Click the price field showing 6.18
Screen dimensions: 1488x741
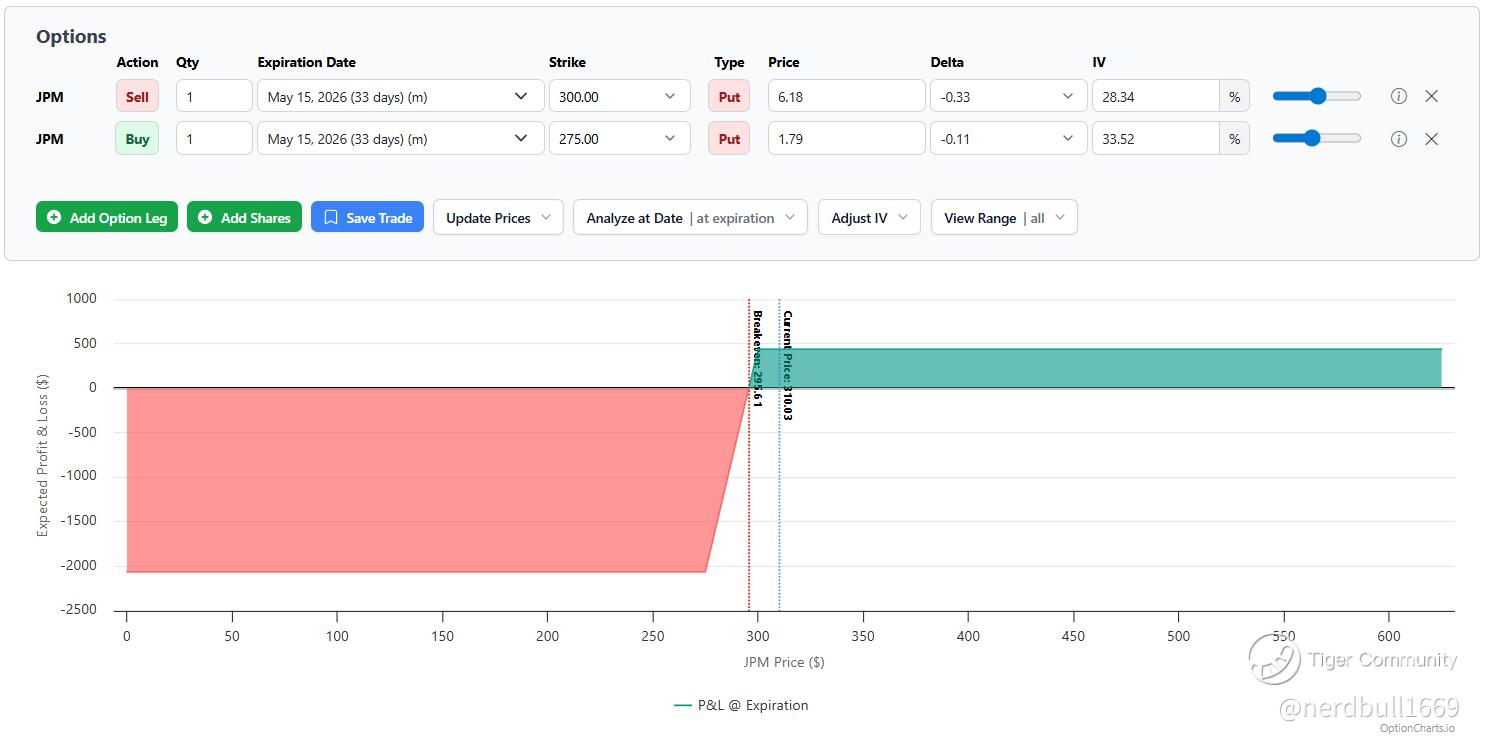pos(846,97)
